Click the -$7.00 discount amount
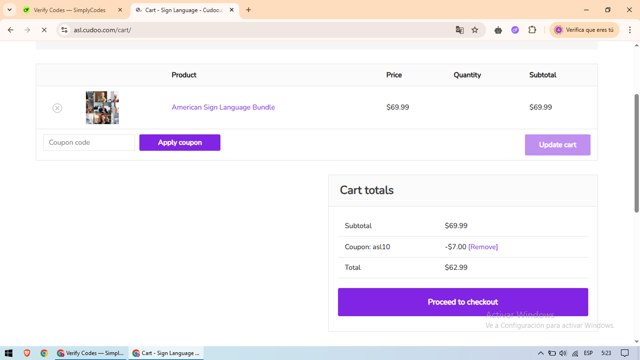Screen dimensions: 640x360 (x=456, y=247)
